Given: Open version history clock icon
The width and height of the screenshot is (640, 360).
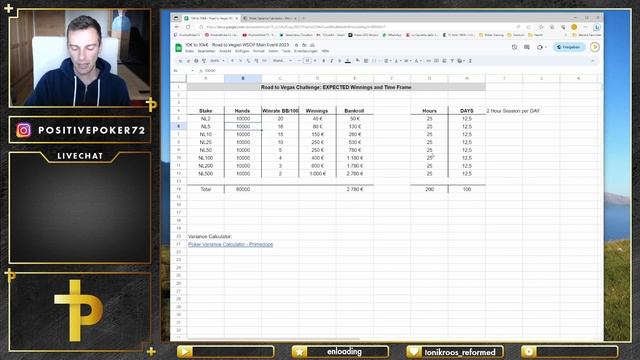Looking at the screenshot, I should (x=514, y=47).
